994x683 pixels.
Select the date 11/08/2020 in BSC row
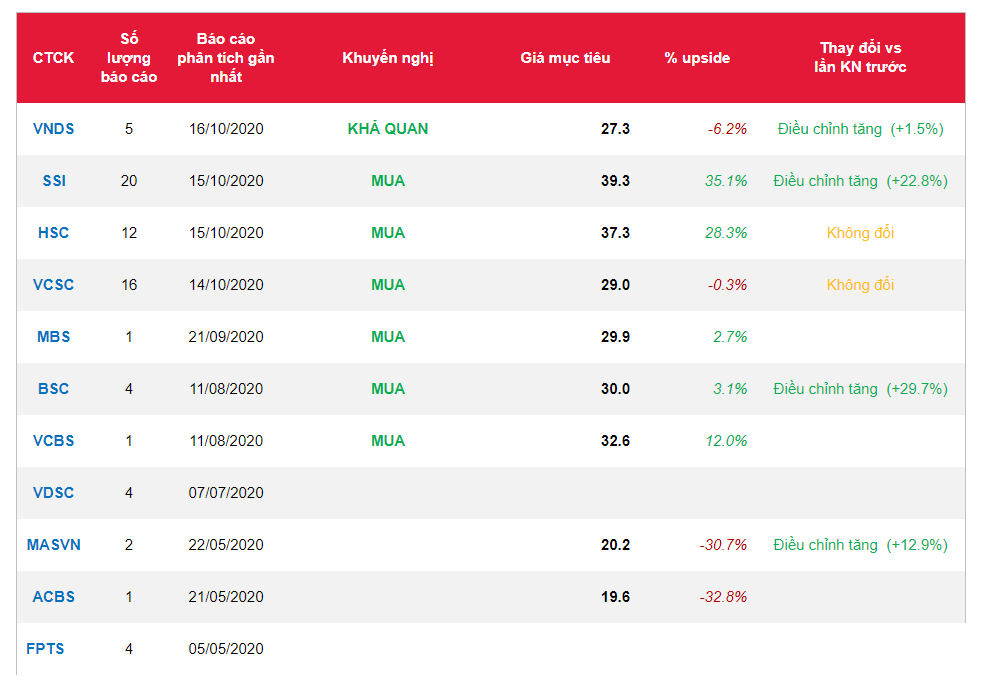point(226,389)
